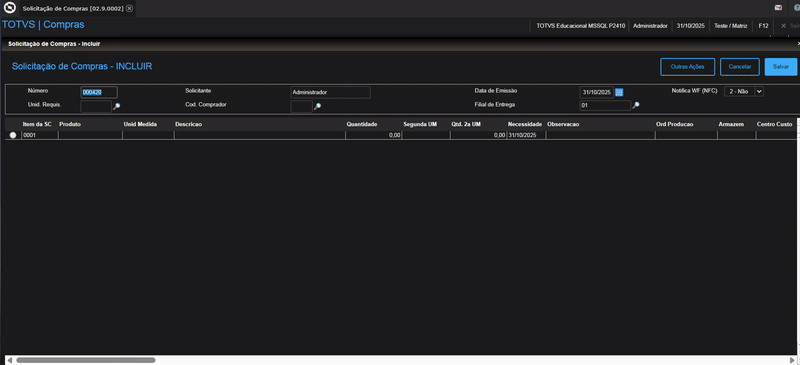Open the mail envelope icon in the top bar
The image size is (800, 365).
coord(778,8)
